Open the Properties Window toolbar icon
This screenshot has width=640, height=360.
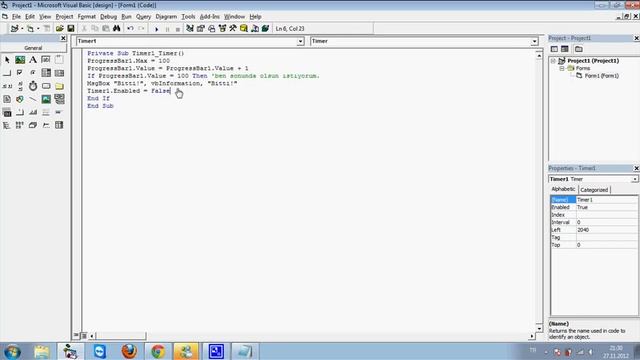pyautogui.click(x=200, y=29)
